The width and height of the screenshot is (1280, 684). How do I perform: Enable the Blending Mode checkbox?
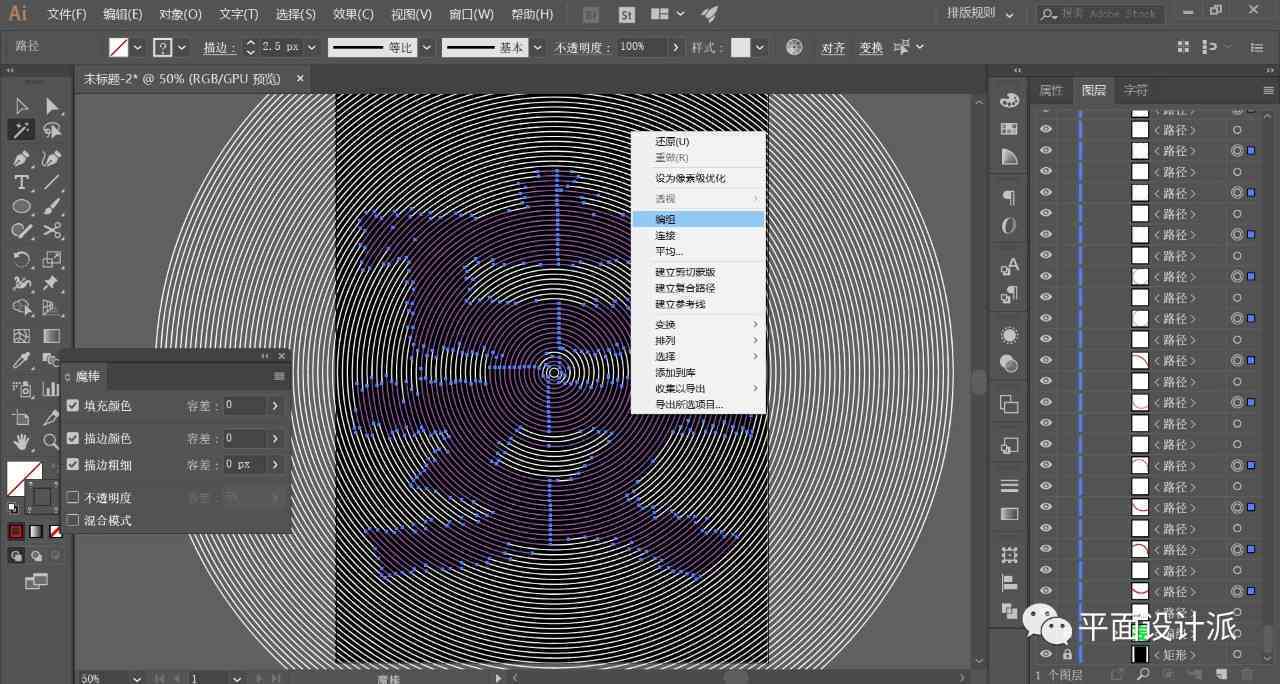pos(72,520)
